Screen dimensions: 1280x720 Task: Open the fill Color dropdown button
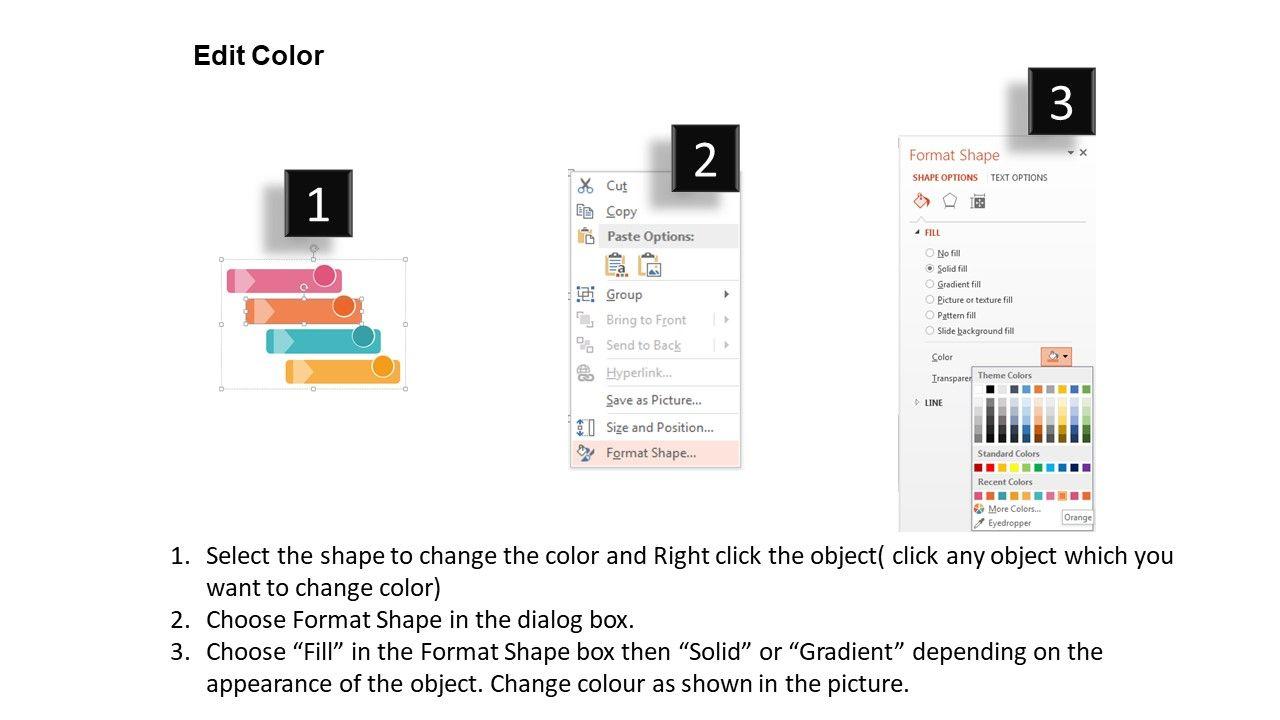click(1056, 357)
